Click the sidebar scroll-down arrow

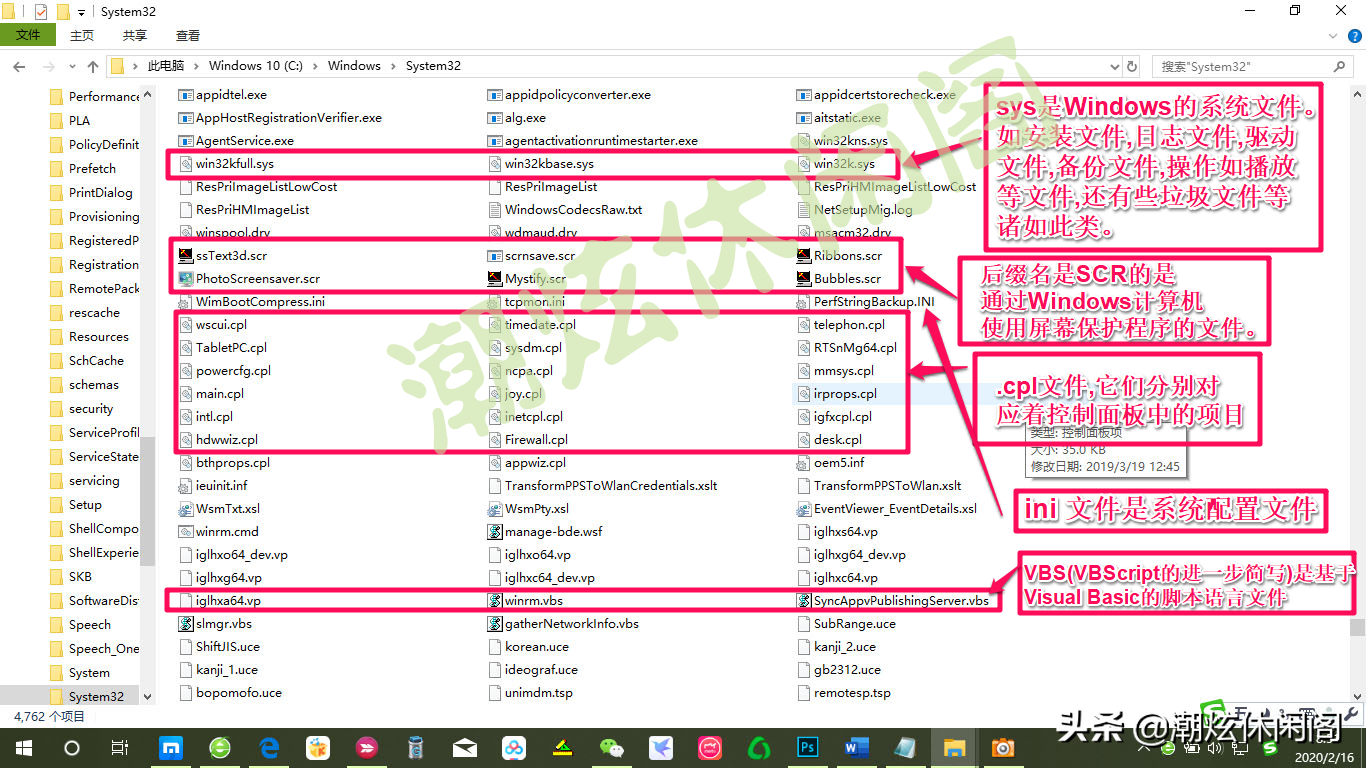148,696
